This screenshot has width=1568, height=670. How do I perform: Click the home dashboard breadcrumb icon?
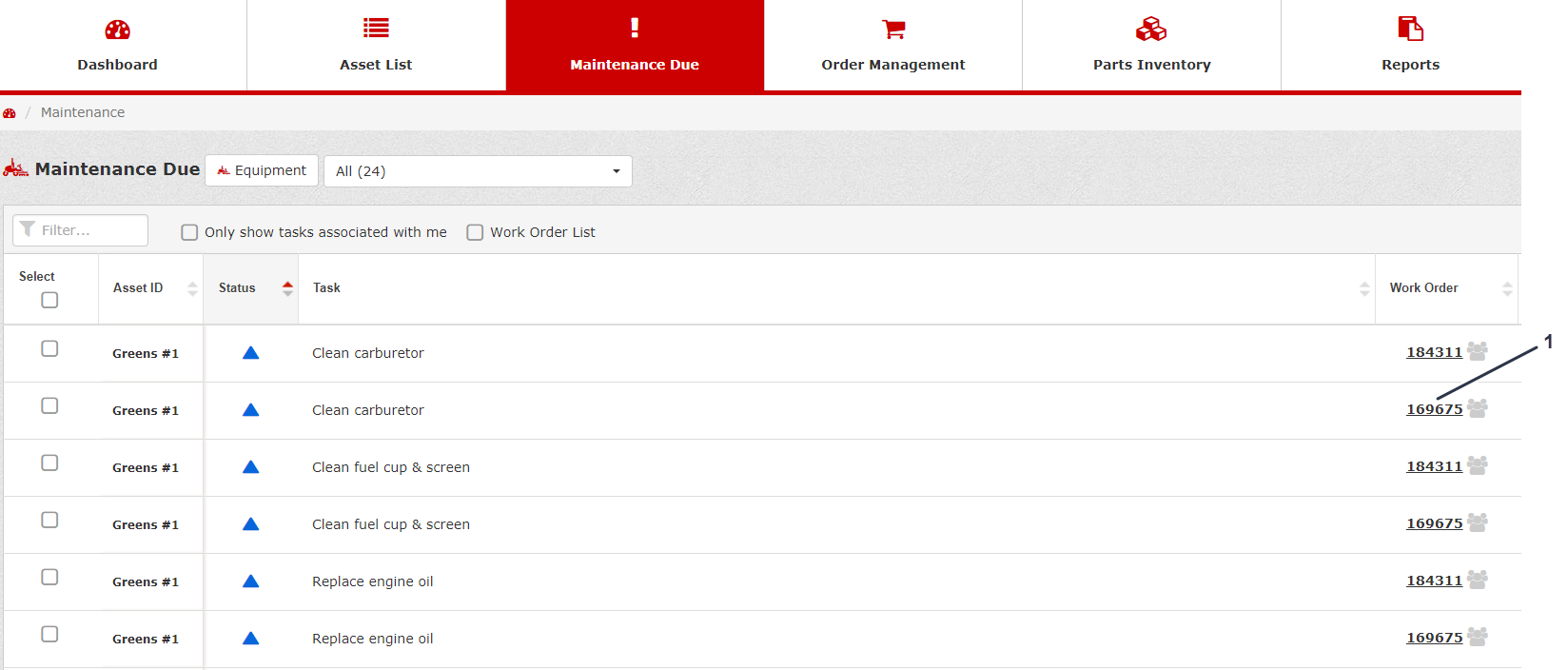10,113
